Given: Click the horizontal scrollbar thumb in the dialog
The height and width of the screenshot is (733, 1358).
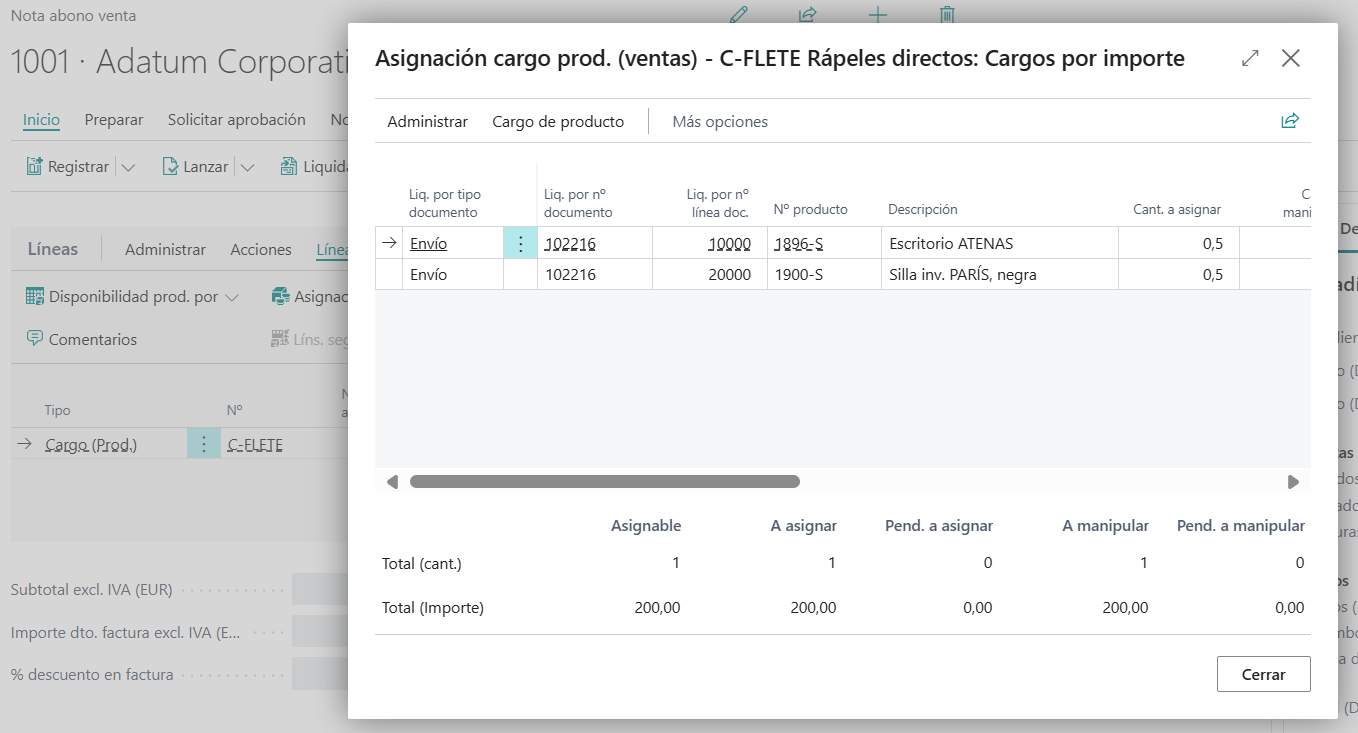Looking at the screenshot, I should coord(605,482).
